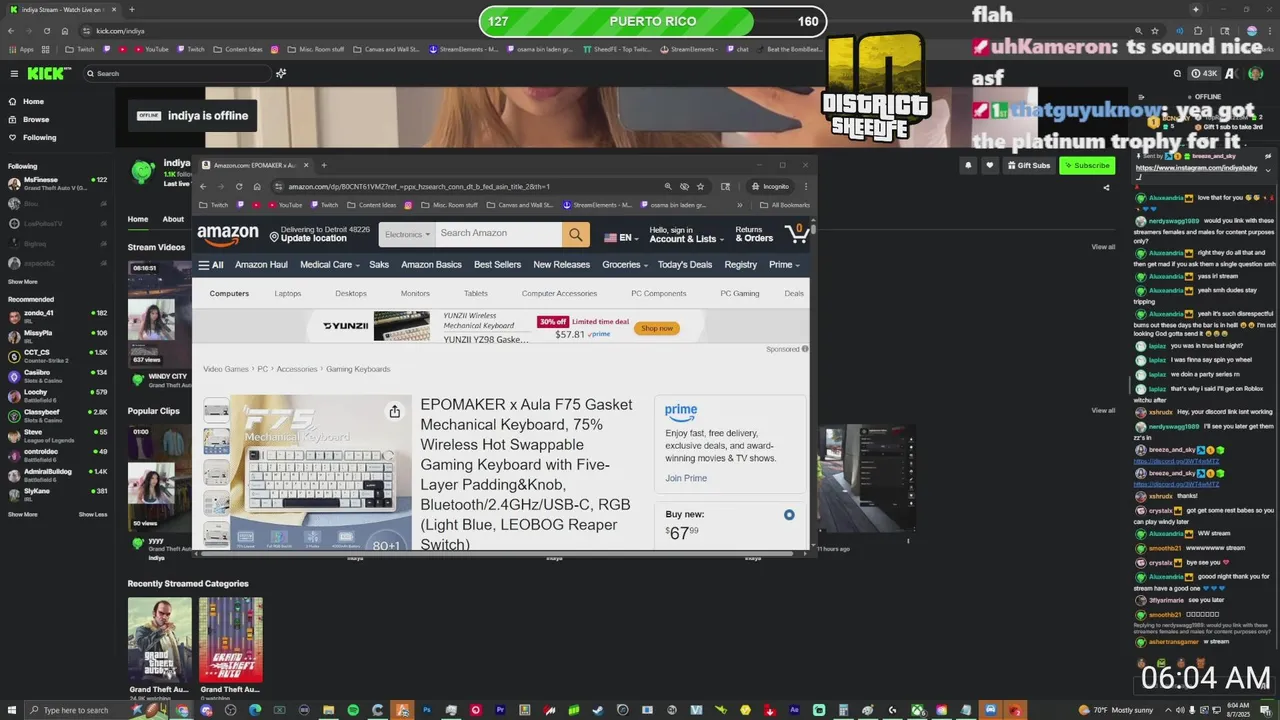Open Best Sellers nav item

(497, 265)
